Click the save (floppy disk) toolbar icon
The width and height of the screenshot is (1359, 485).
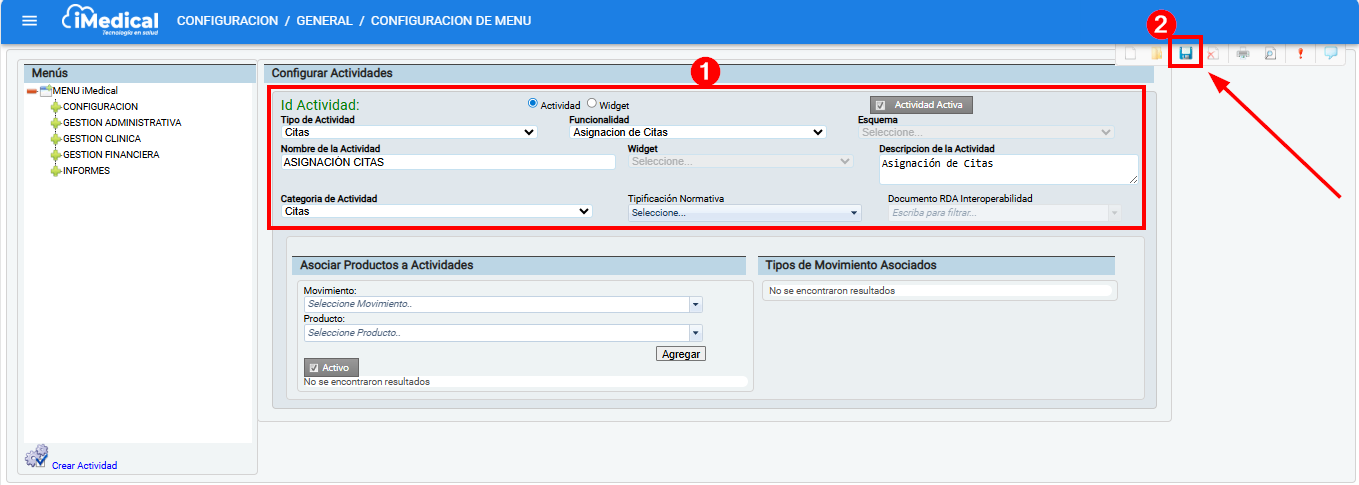(x=1186, y=54)
